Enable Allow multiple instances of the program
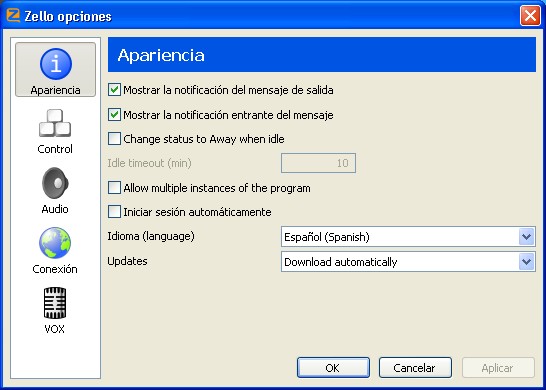The height and width of the screenshot is (390, 546). point(114,188)
